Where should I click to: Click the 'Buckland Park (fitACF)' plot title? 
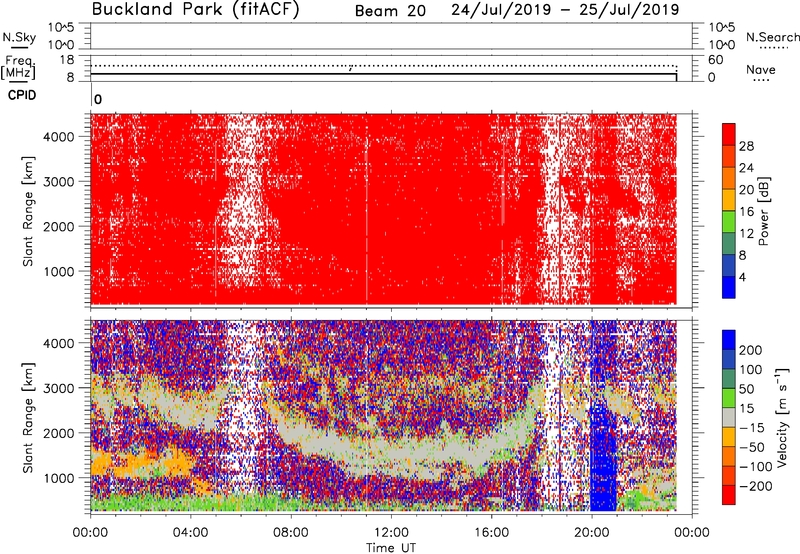click(x=195, y=9)
